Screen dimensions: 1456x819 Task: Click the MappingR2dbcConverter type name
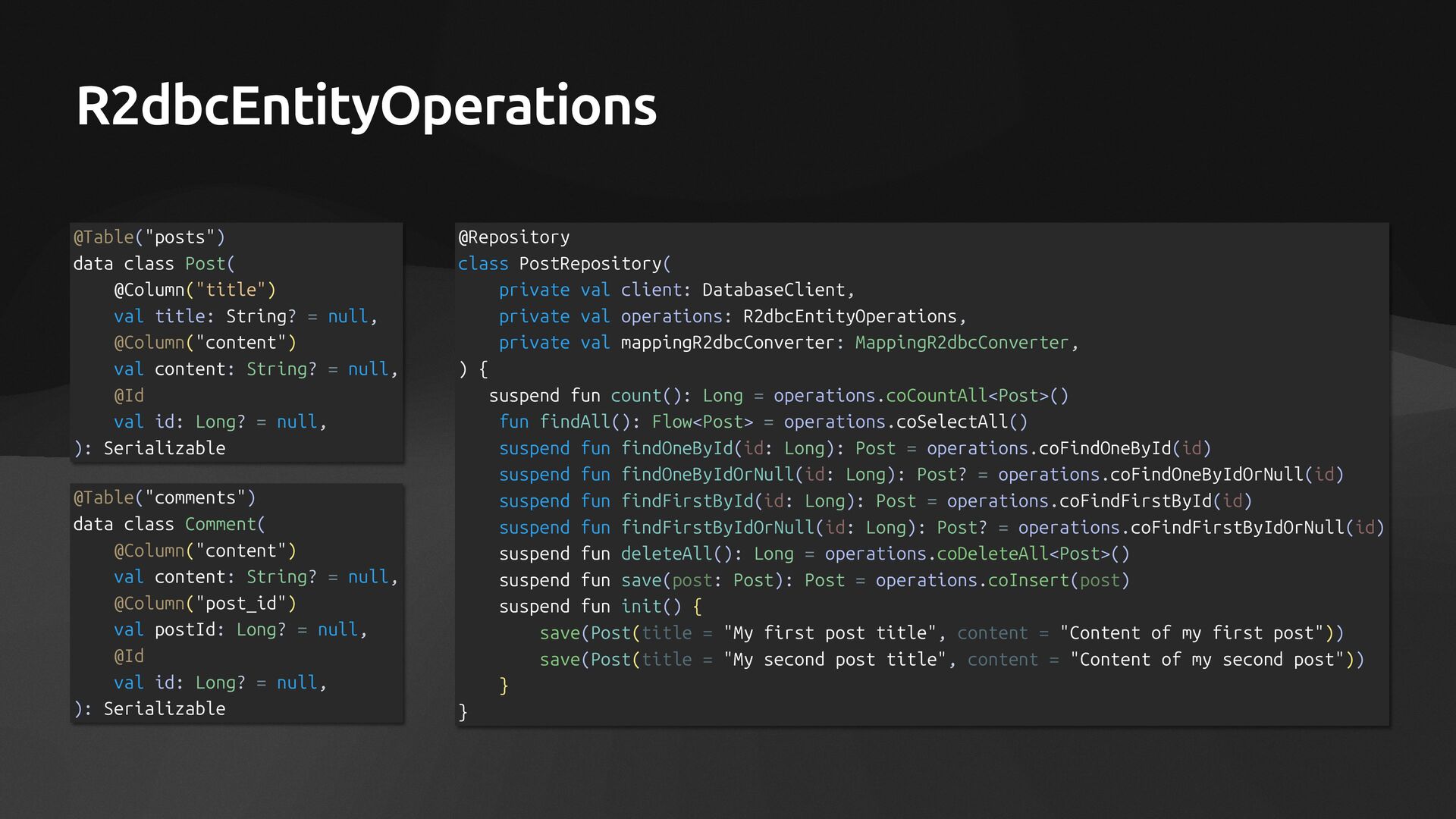point(962,343)
